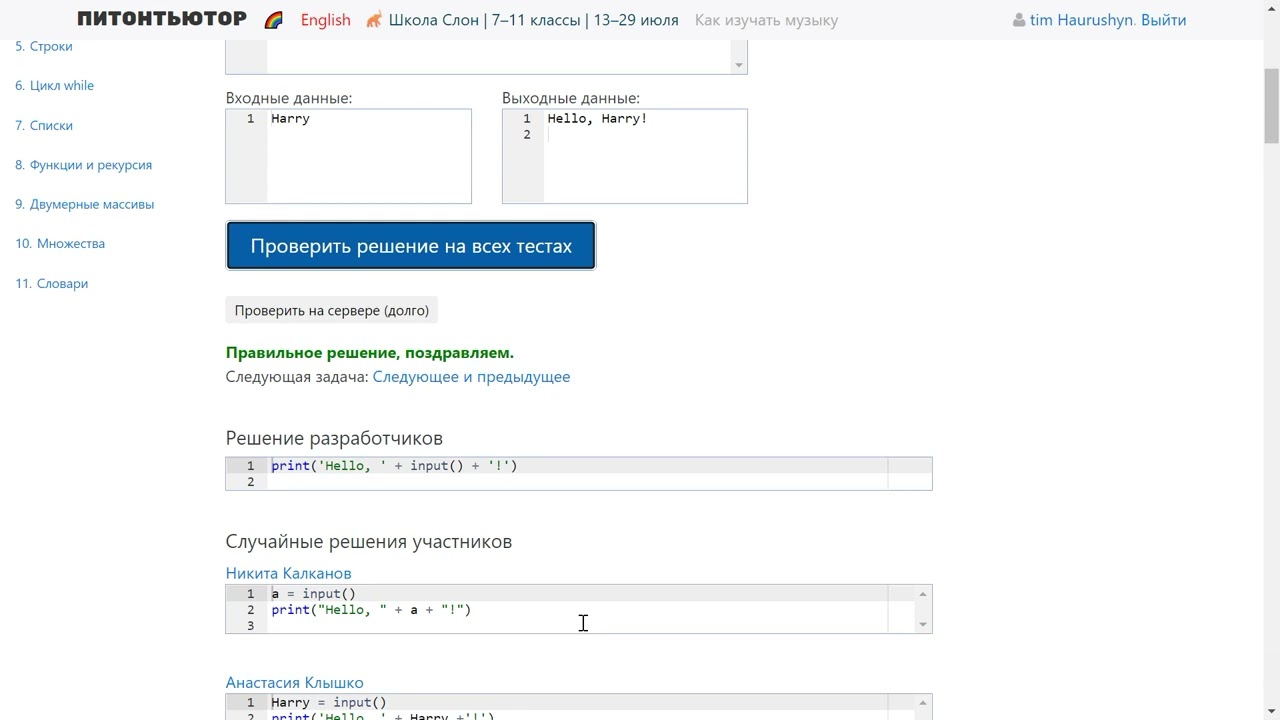Click 'Hello, Harry!' output text

(x=597, y=119)
